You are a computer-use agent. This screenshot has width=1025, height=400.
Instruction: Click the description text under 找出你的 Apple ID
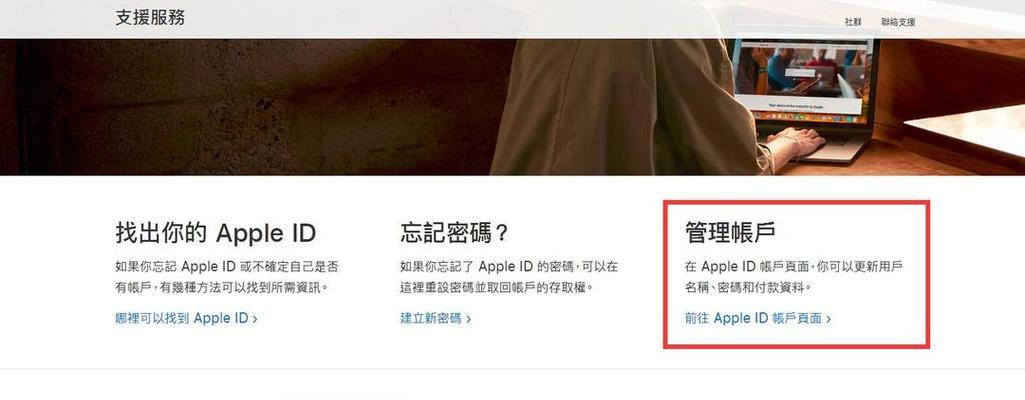[227, 276]
